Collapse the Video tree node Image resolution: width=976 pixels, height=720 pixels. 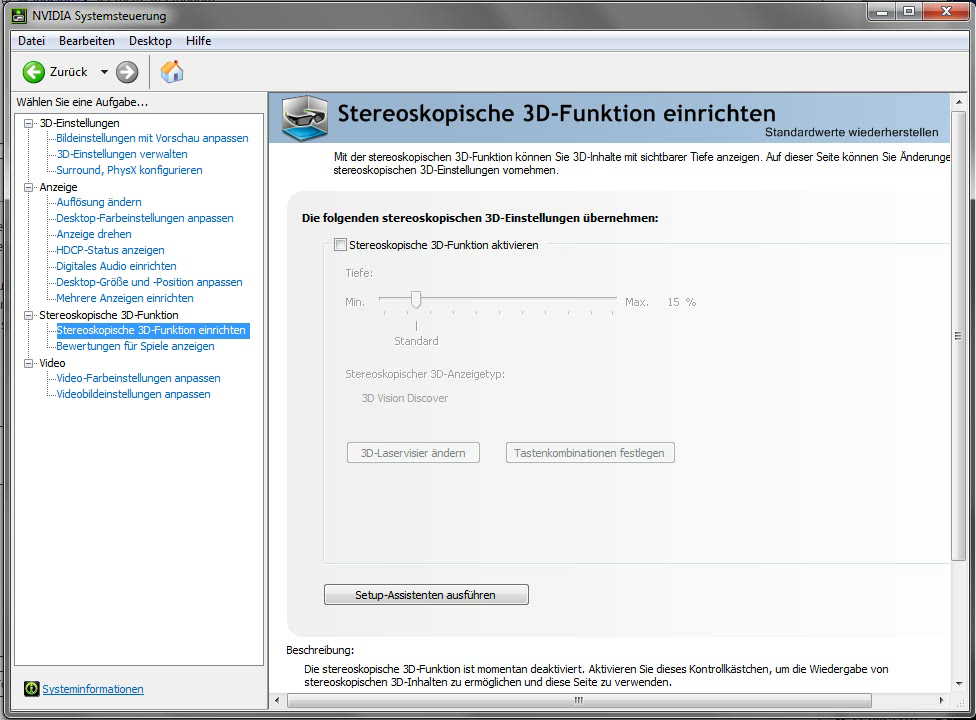28,363
